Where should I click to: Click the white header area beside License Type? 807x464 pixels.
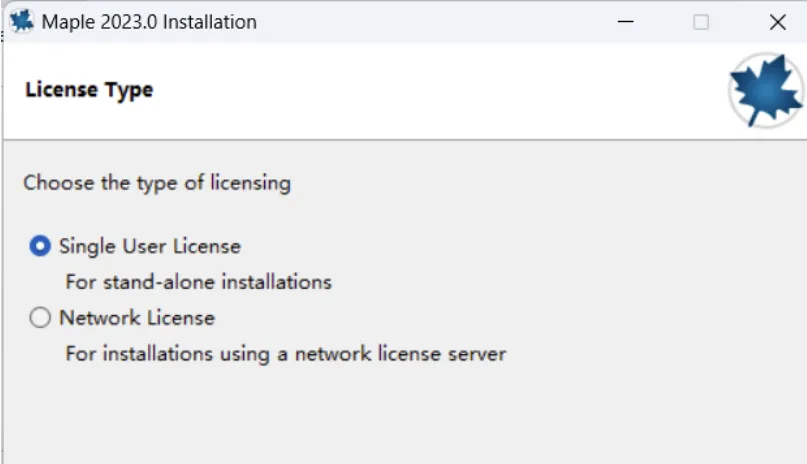437,90
